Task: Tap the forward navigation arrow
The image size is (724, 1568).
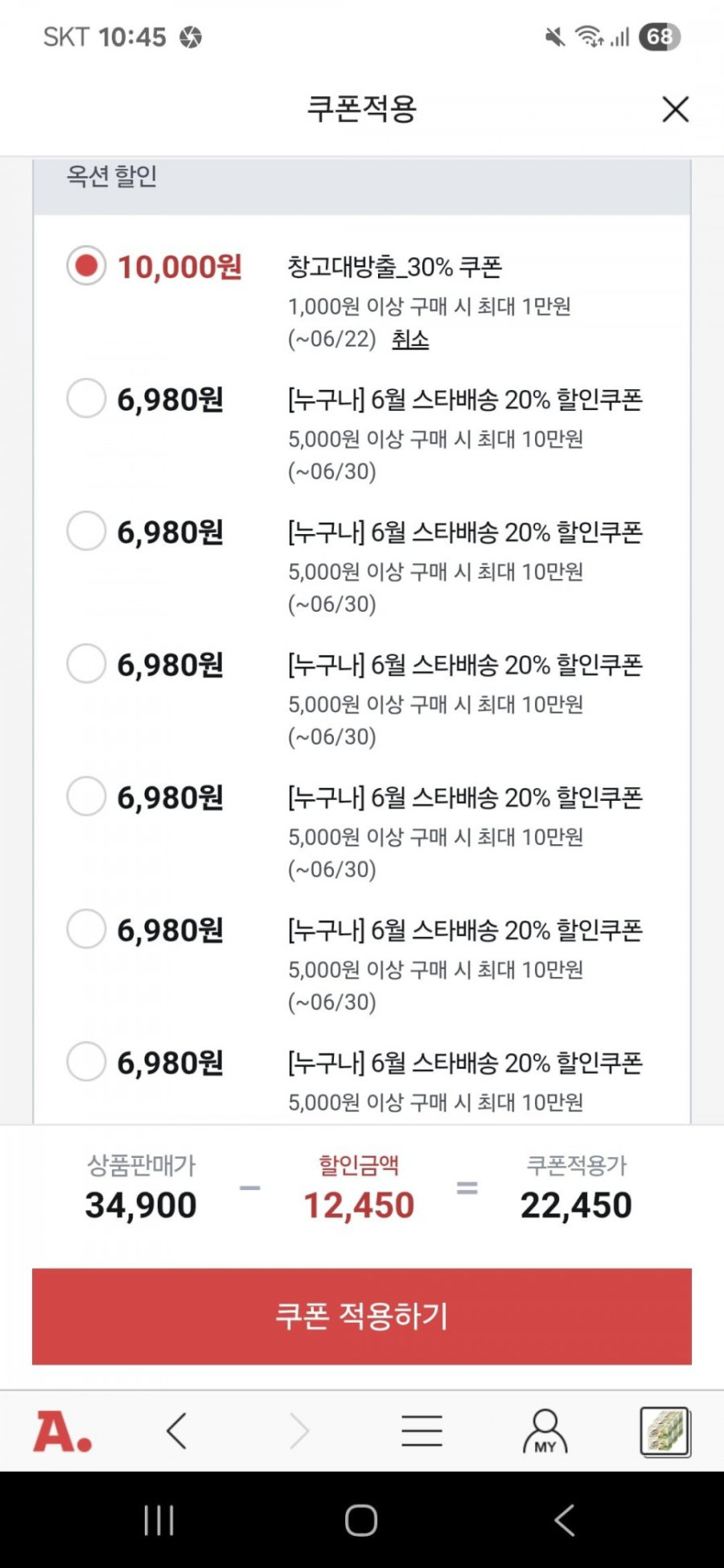Action: (x=299, y=1431)
